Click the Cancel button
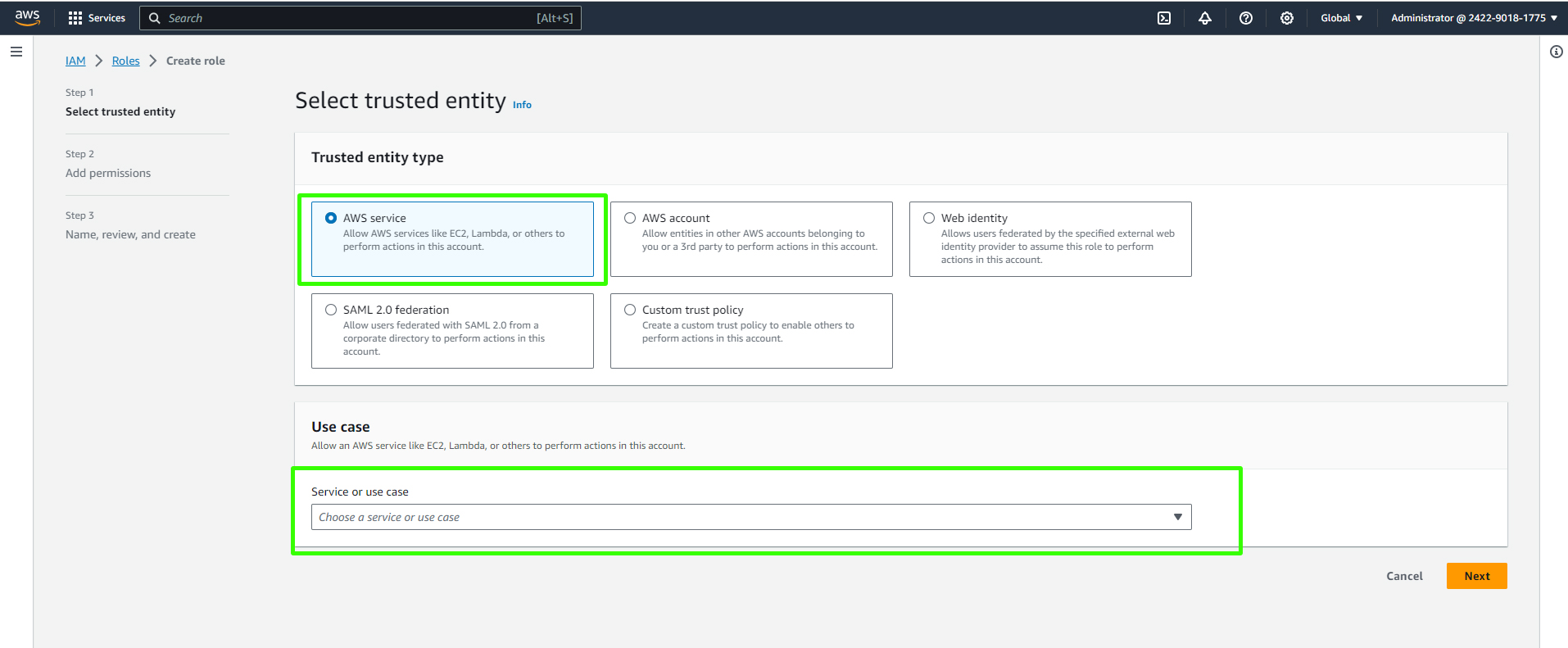The image size is (1568, 648). click(x=1404, y=576)
